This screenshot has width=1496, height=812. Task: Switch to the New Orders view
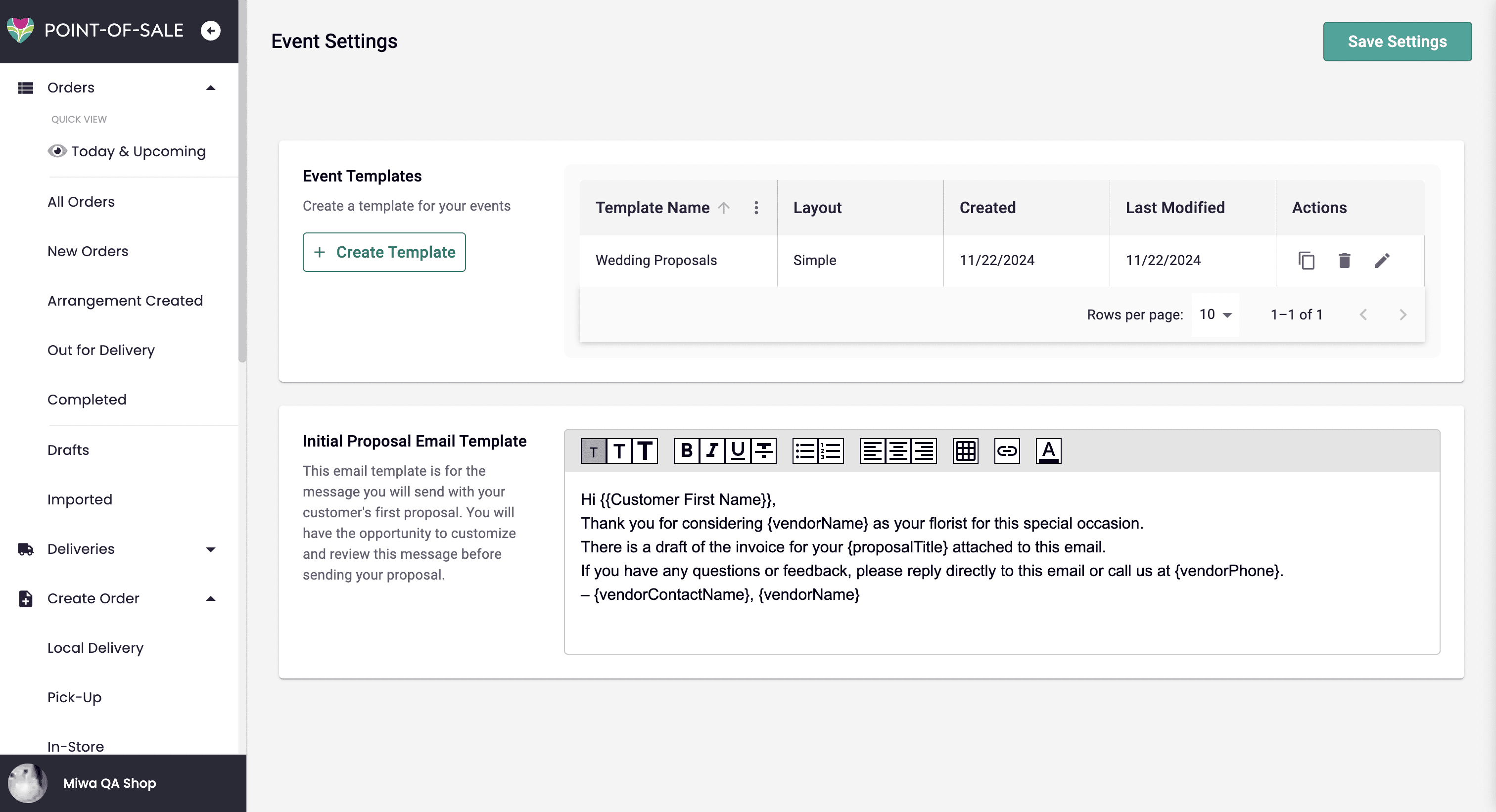[x=88, y=251]
